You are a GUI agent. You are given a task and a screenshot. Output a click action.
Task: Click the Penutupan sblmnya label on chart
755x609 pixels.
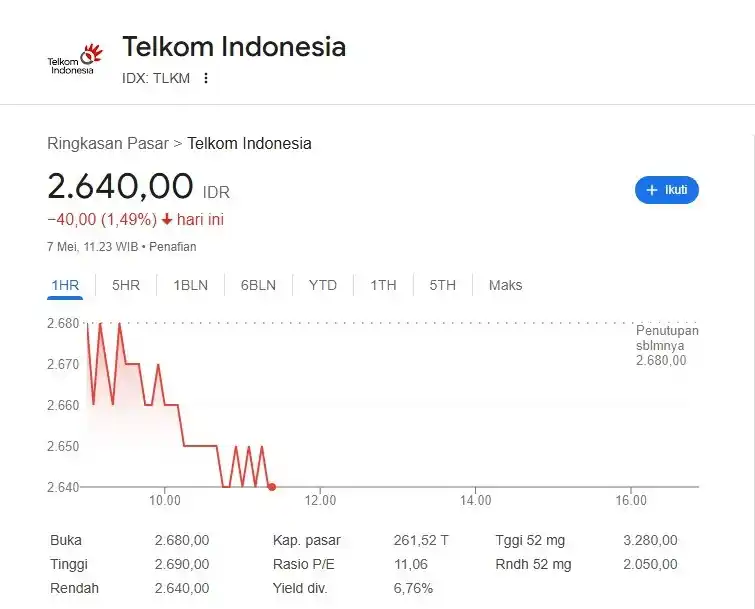coord(667,345)
